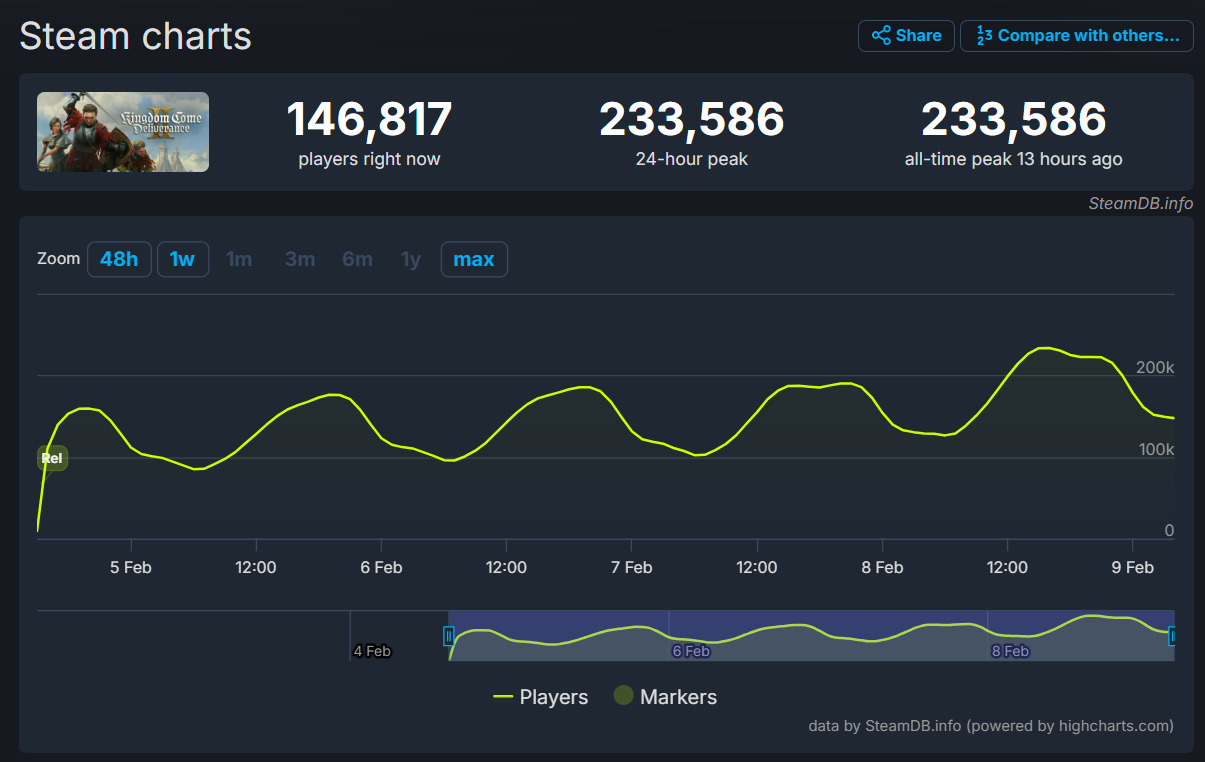Select the 1m zoom range
This screenshot has width=1205, height=762.
[239, 260]
